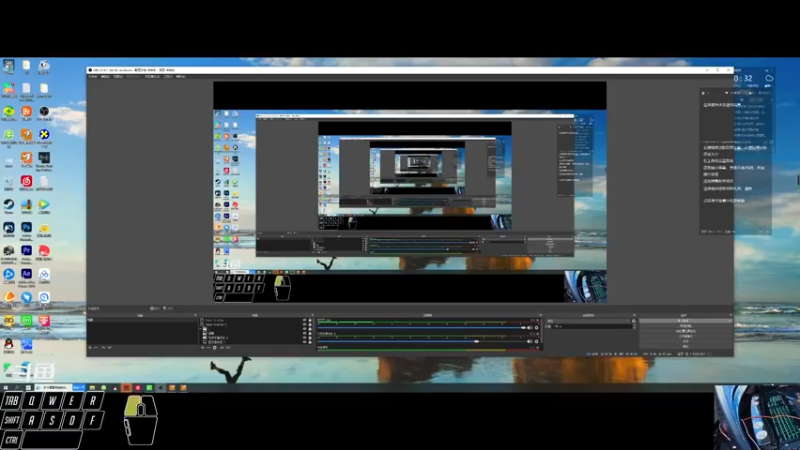Open the taskbar search icon

(x=16, y=388)
